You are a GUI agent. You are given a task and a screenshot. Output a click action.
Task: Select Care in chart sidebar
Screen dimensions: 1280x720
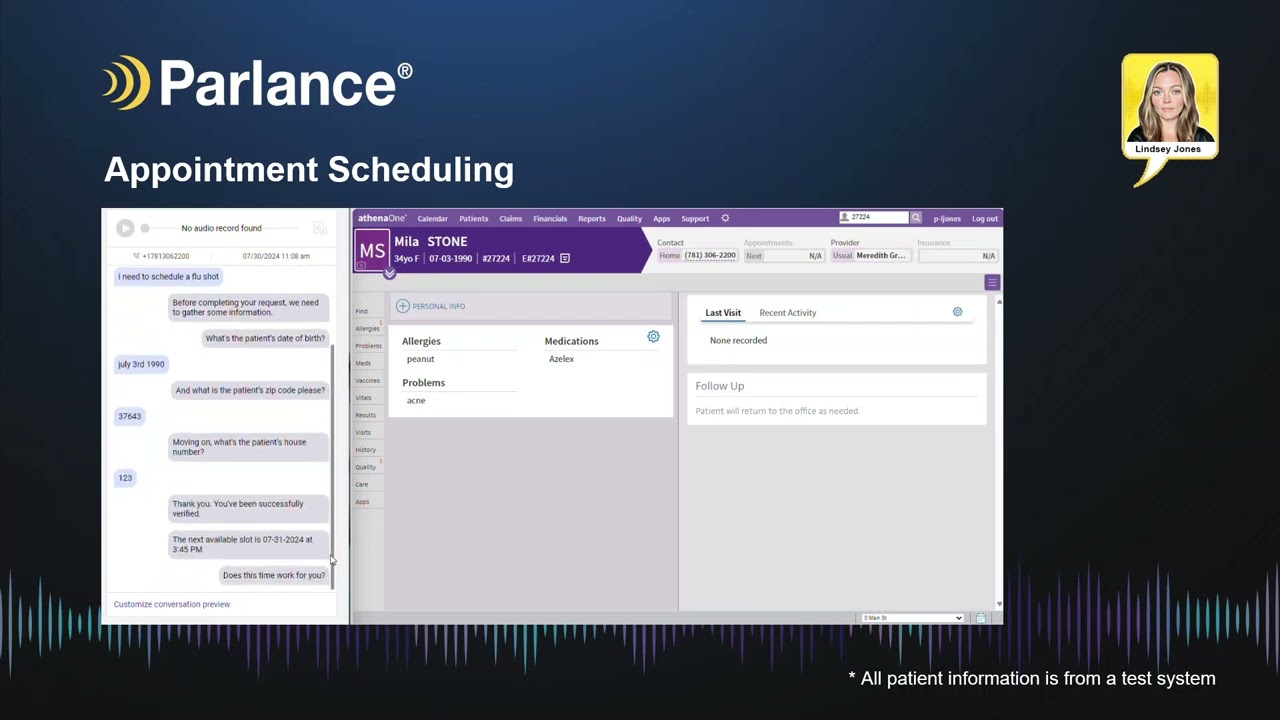(x=361, y=484)
